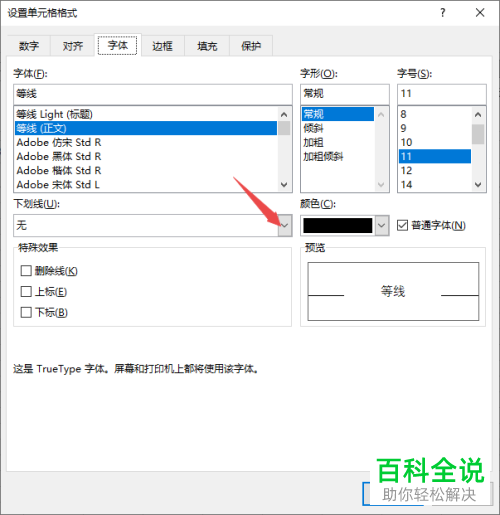Click size list up arrow
This screenshot has width=500, height=515.
coord(478,115)
